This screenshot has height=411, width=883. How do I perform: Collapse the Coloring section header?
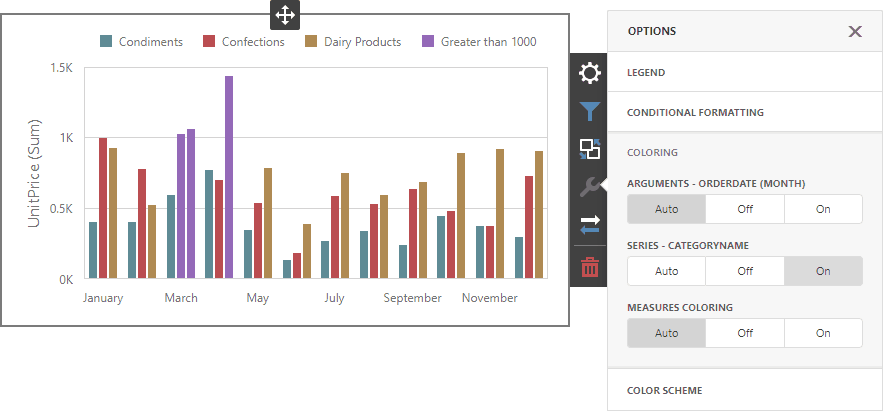(x=744, y=152)
